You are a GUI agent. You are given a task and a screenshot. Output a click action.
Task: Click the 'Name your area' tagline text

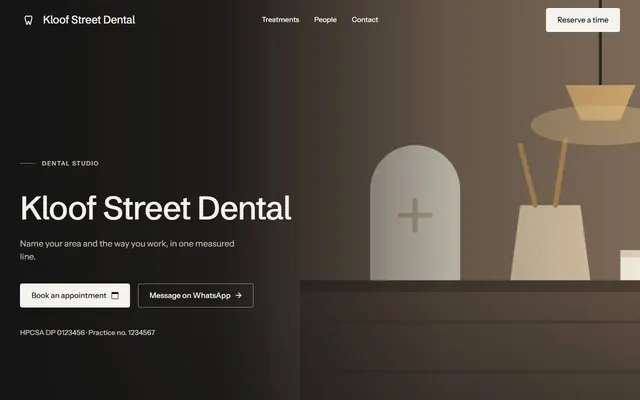click(127, 250)
